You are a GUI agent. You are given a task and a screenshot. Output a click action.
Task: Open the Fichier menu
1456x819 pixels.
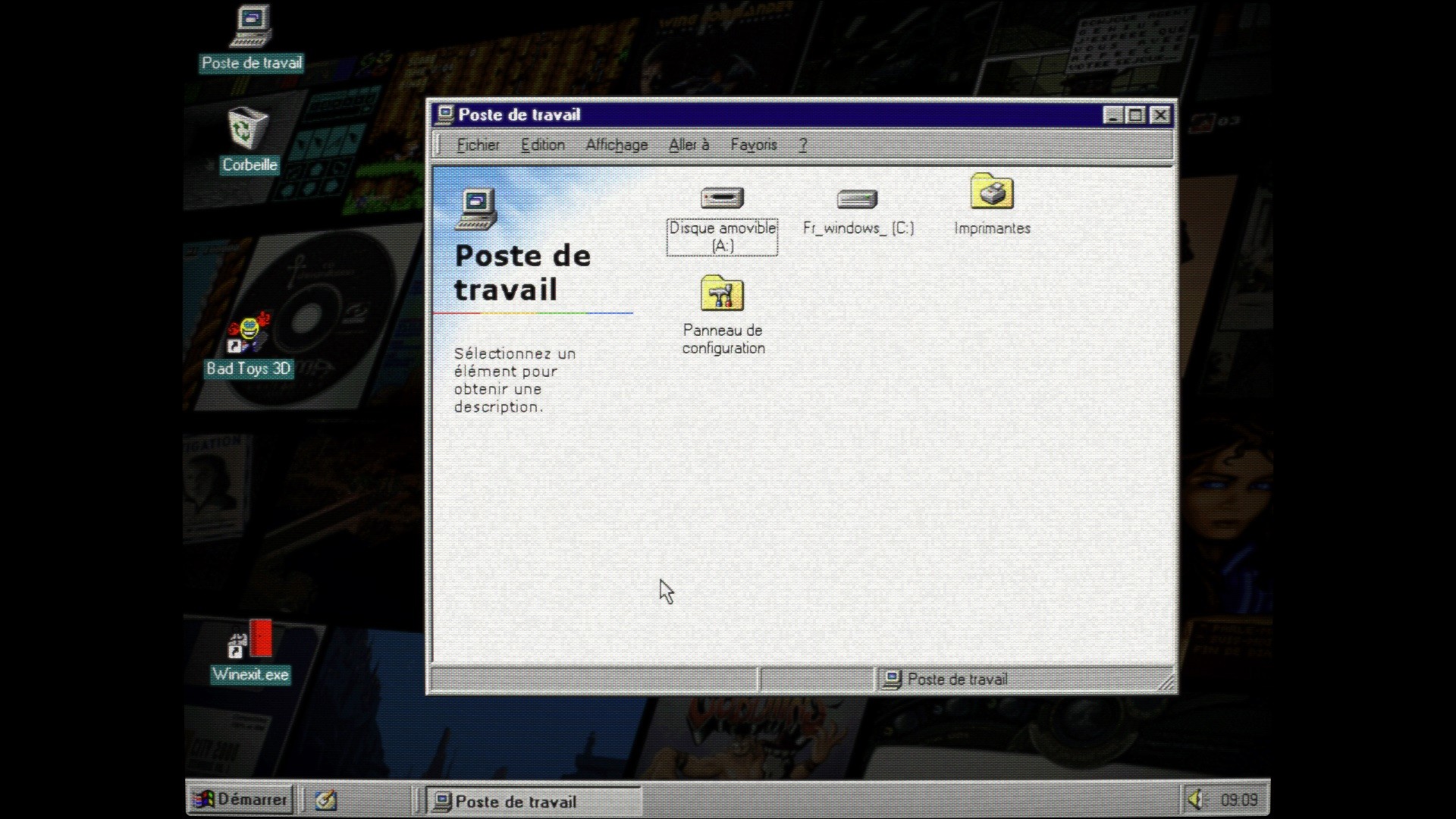pos(478,145)
